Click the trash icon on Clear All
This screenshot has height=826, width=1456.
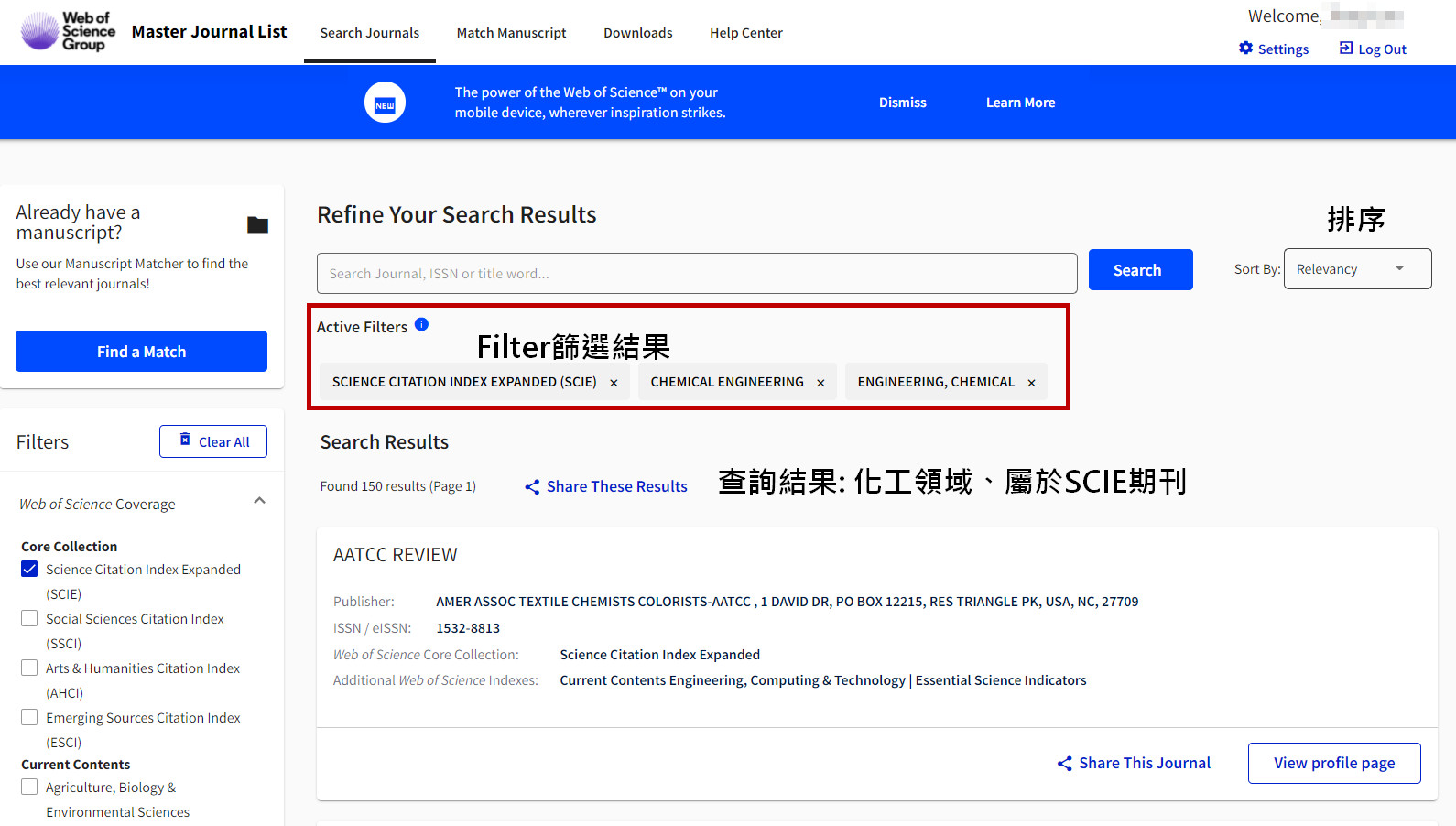pyautogui.click(x=186, y=440)
